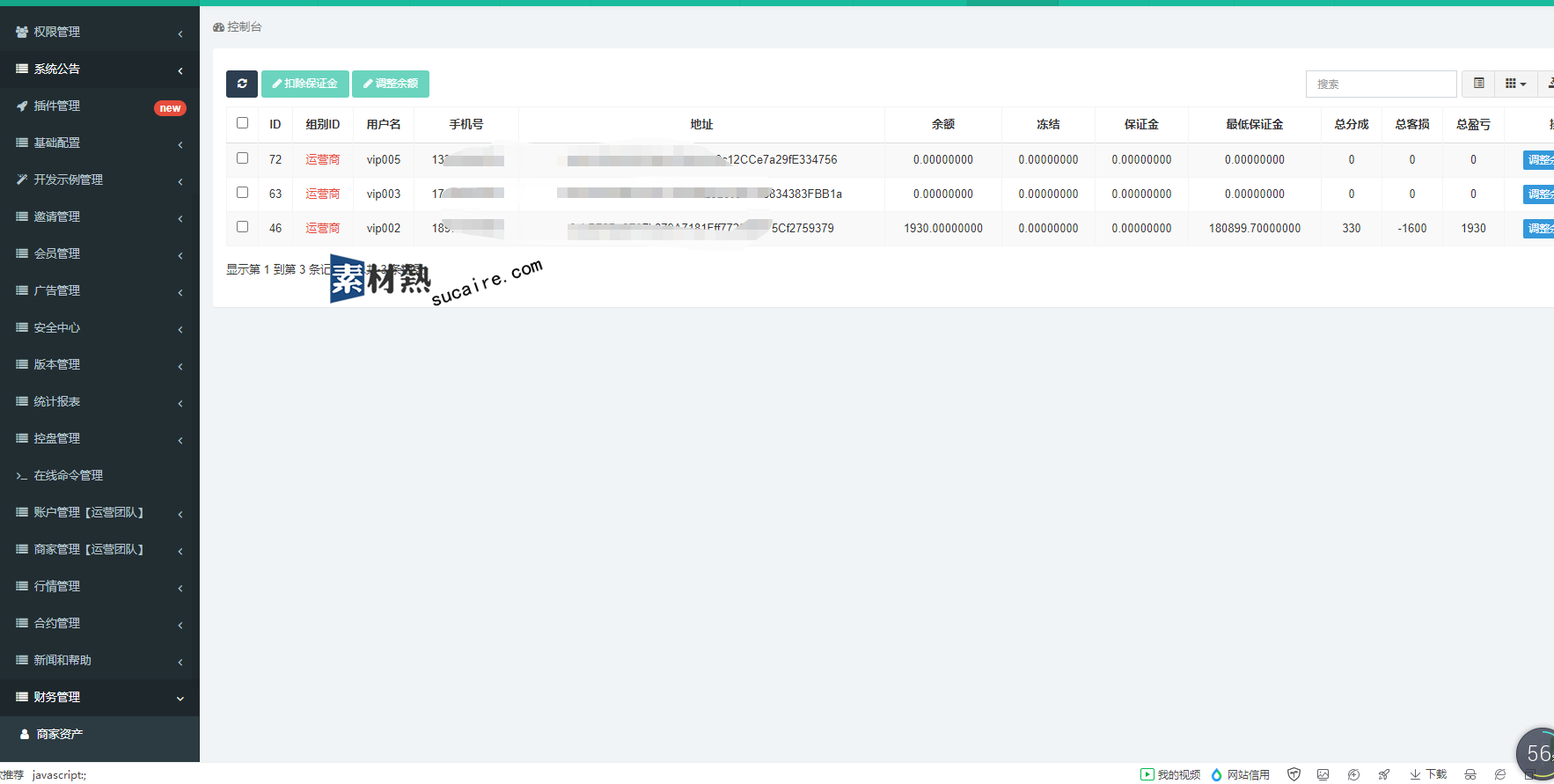Expand 账户管理【运营团队】 chevron arrow
This screenshot has height=784, width=1554.
(x=180, y=515)
